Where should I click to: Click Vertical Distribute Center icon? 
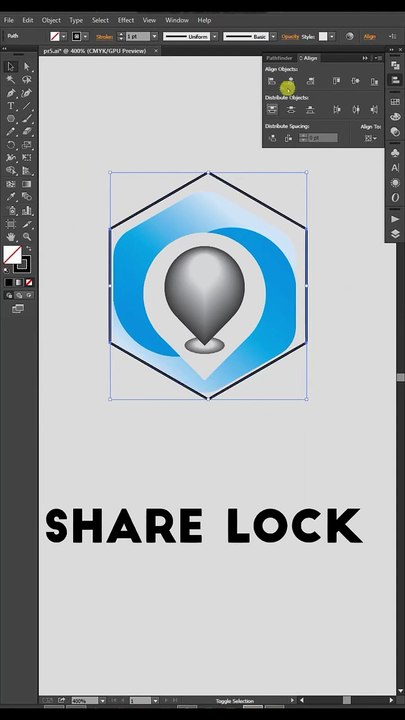291,109
